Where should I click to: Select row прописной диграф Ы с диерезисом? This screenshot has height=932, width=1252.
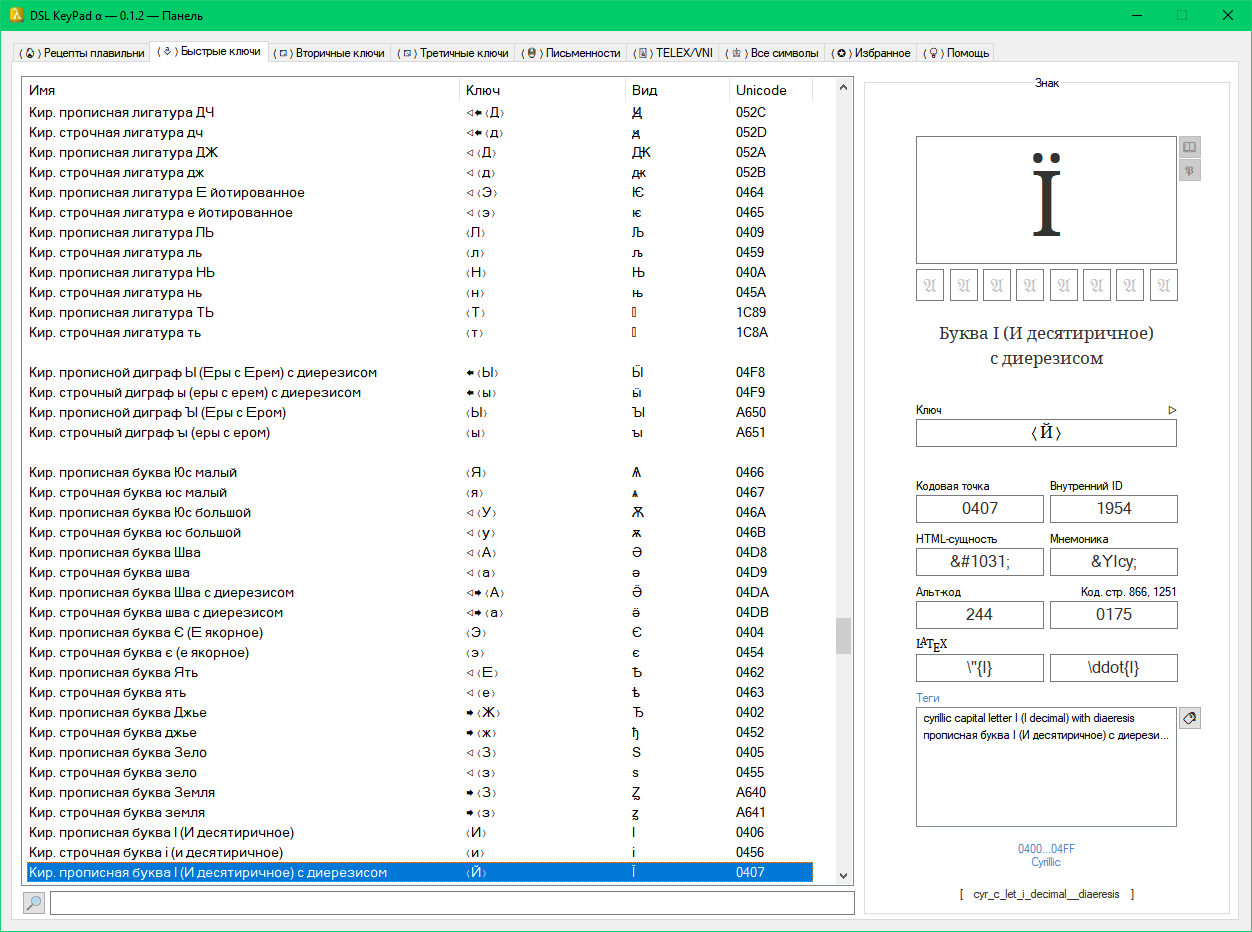[x=419, y=372]
